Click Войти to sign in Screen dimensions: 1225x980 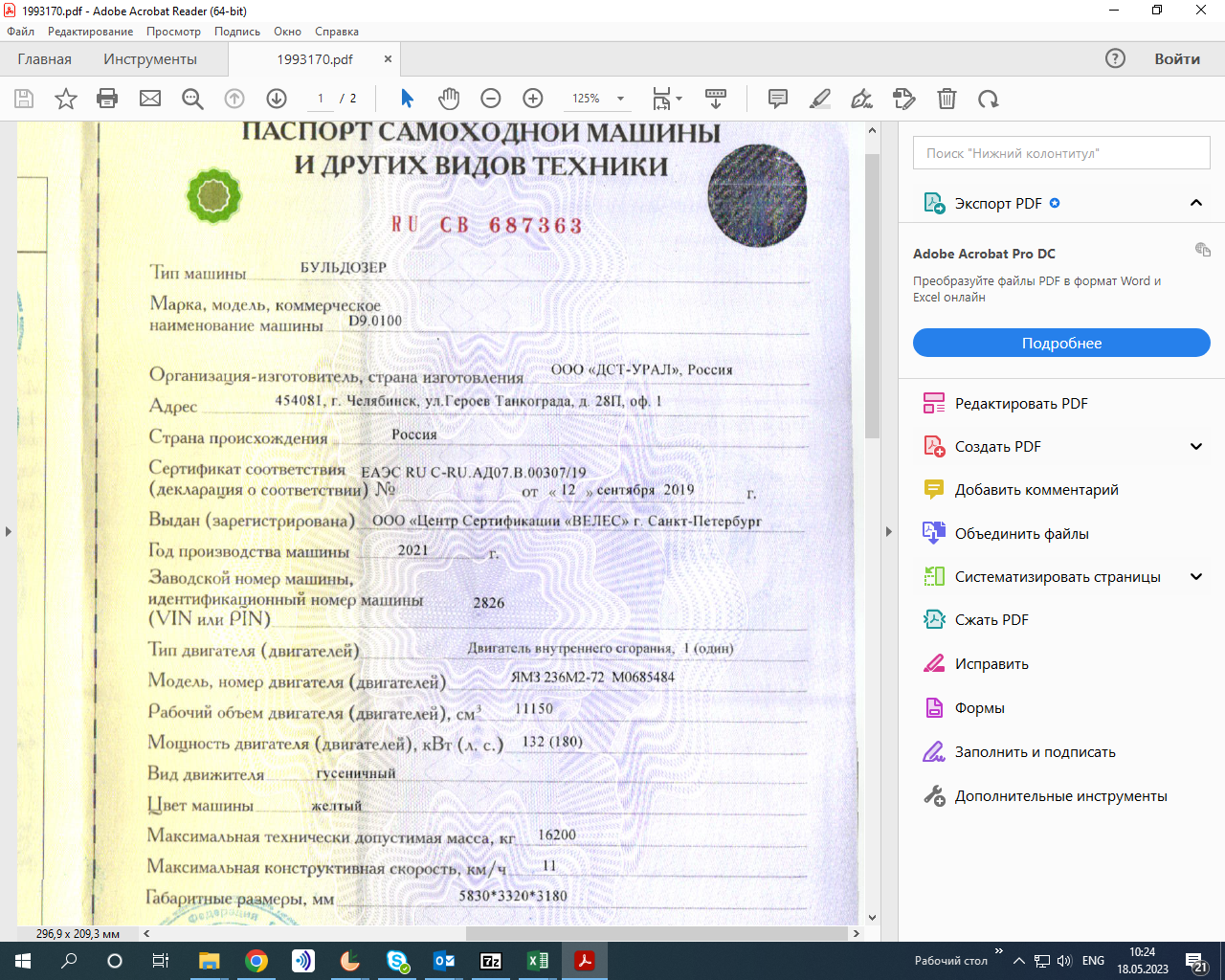(x=1176, y=59)
